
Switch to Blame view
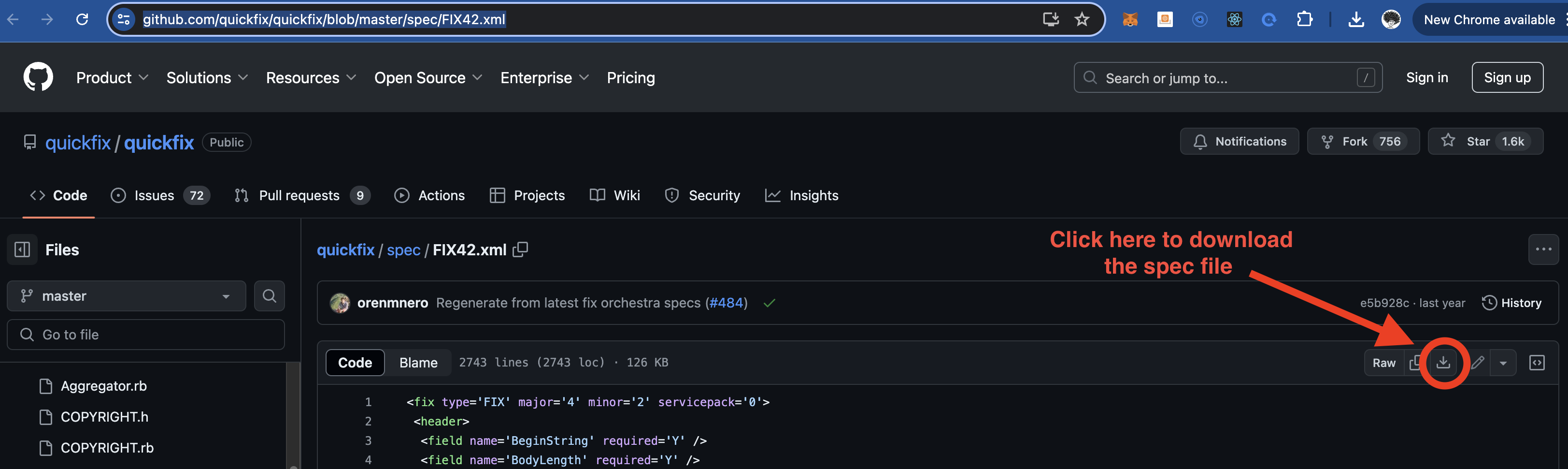tap(418, 363)
